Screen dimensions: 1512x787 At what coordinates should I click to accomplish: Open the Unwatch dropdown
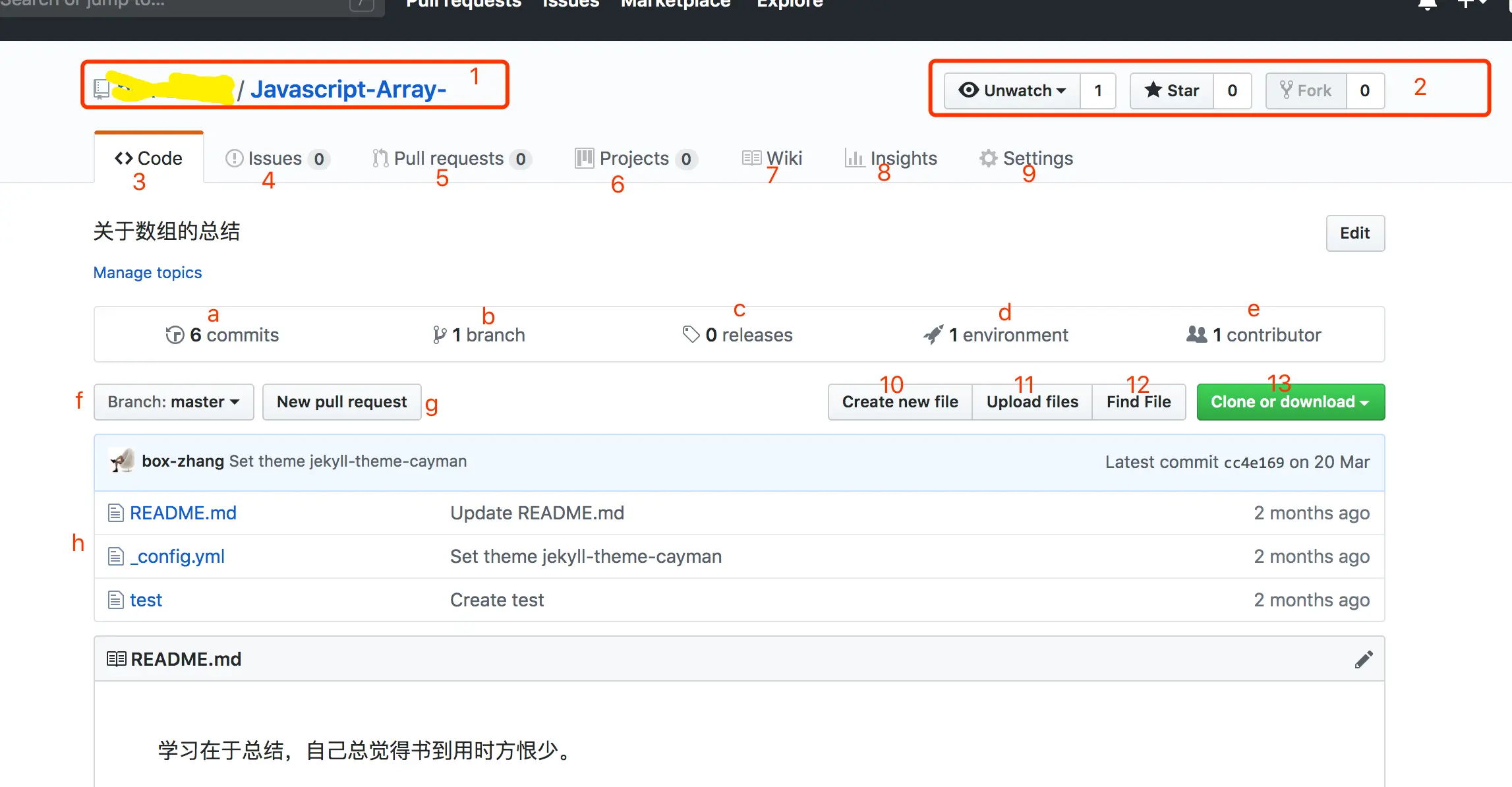tap(1012, 90)
